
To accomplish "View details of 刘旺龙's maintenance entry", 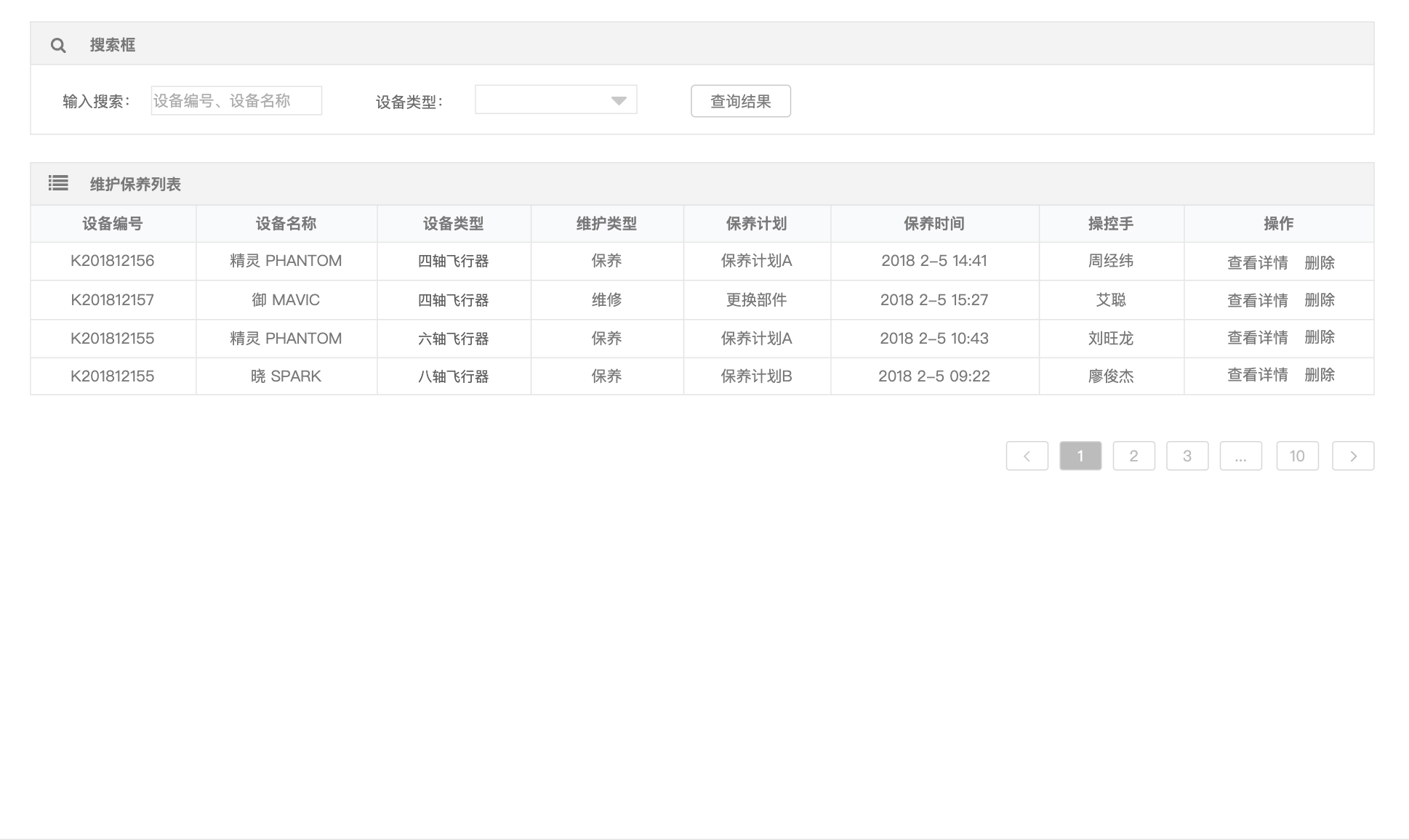I will tap(1257, 338).
